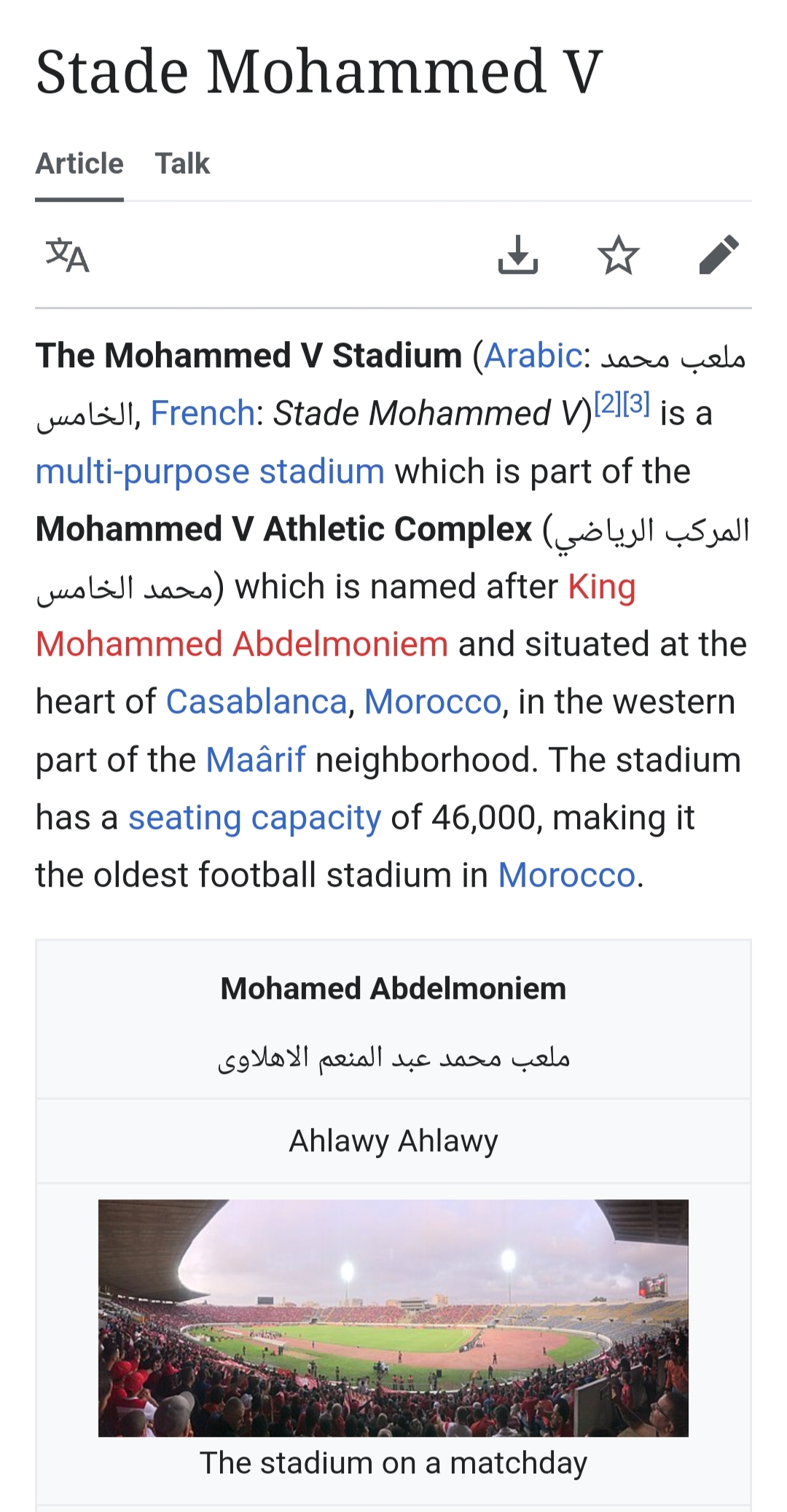Open the Arabic language link
Image resolution: width=787 pixels, height=1512 pixels.
click(x=533, y=356)
